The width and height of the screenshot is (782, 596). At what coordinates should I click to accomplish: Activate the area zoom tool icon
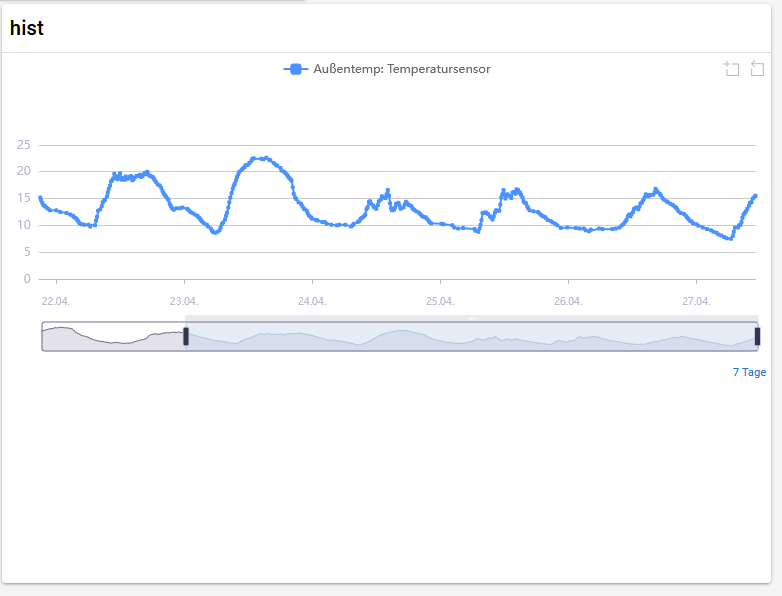click(732, 69)
